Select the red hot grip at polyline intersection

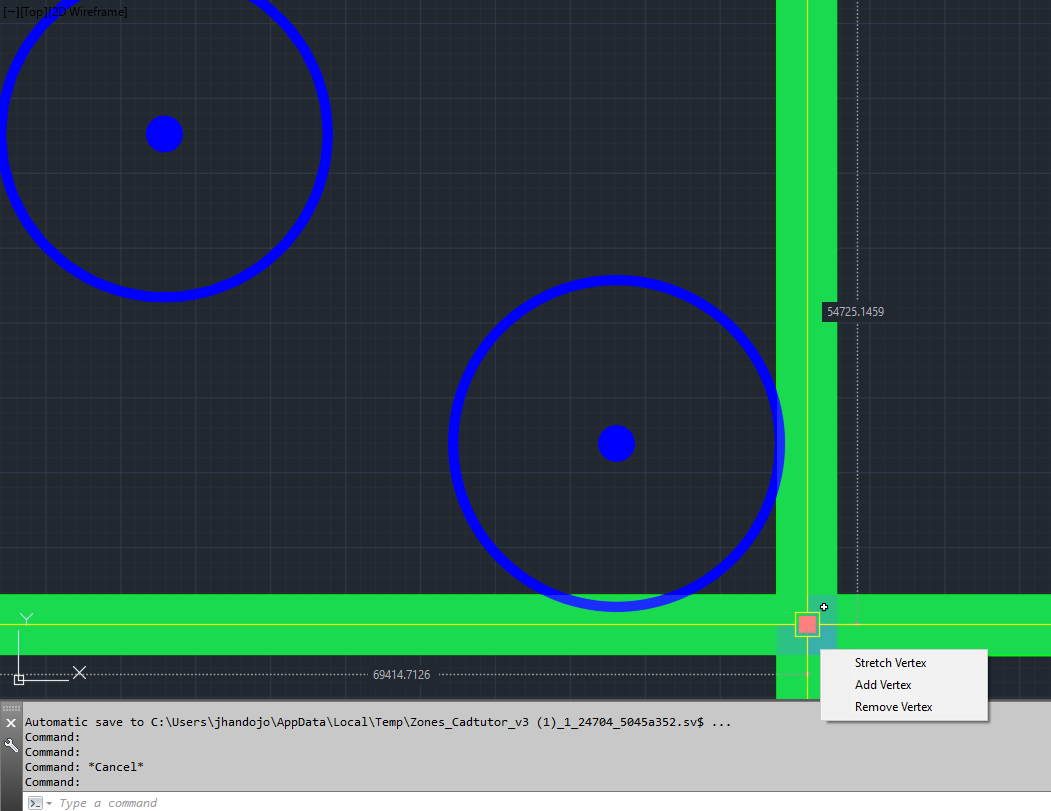click(x=807, y=625)
